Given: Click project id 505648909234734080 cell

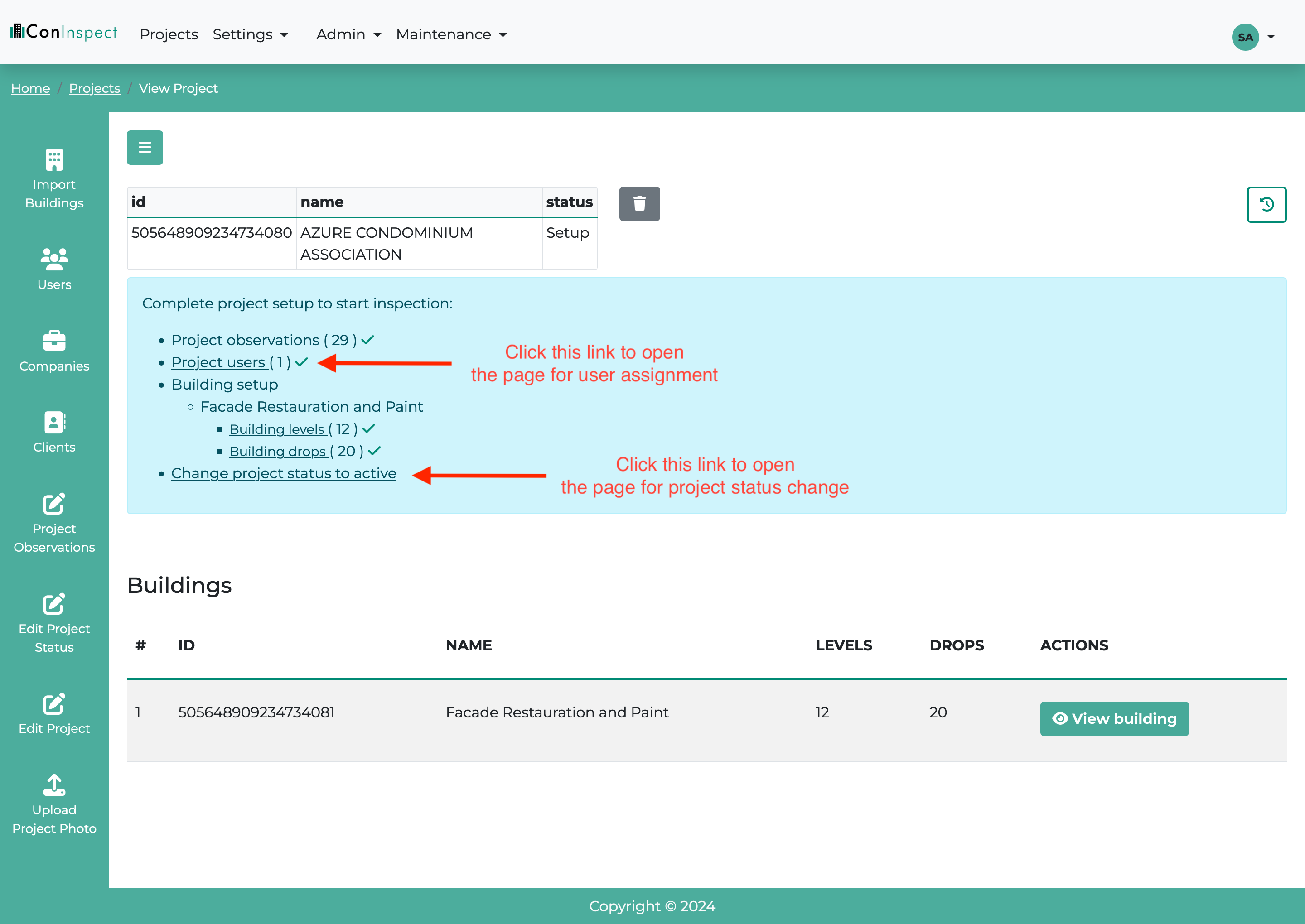Looking at the screenshot, I should point(212,244).
